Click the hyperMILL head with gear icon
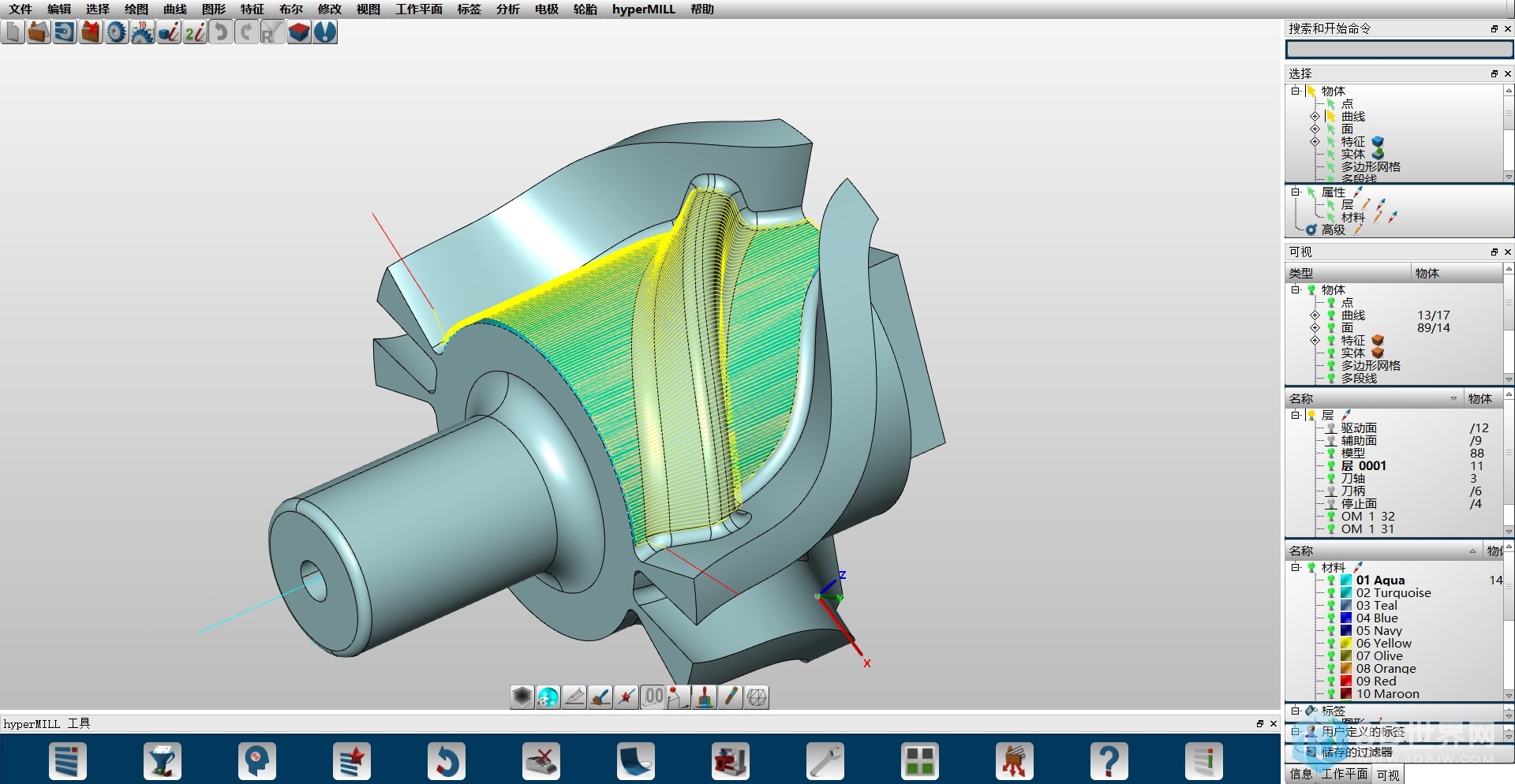 click(257, 762)
